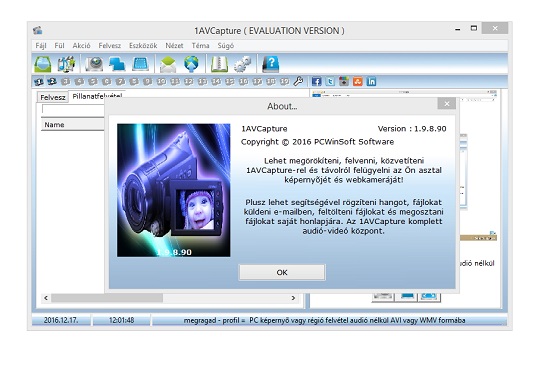Click the input field above Name column
The height and width of the screenshot is (372, 550).
tap(73, 109)
